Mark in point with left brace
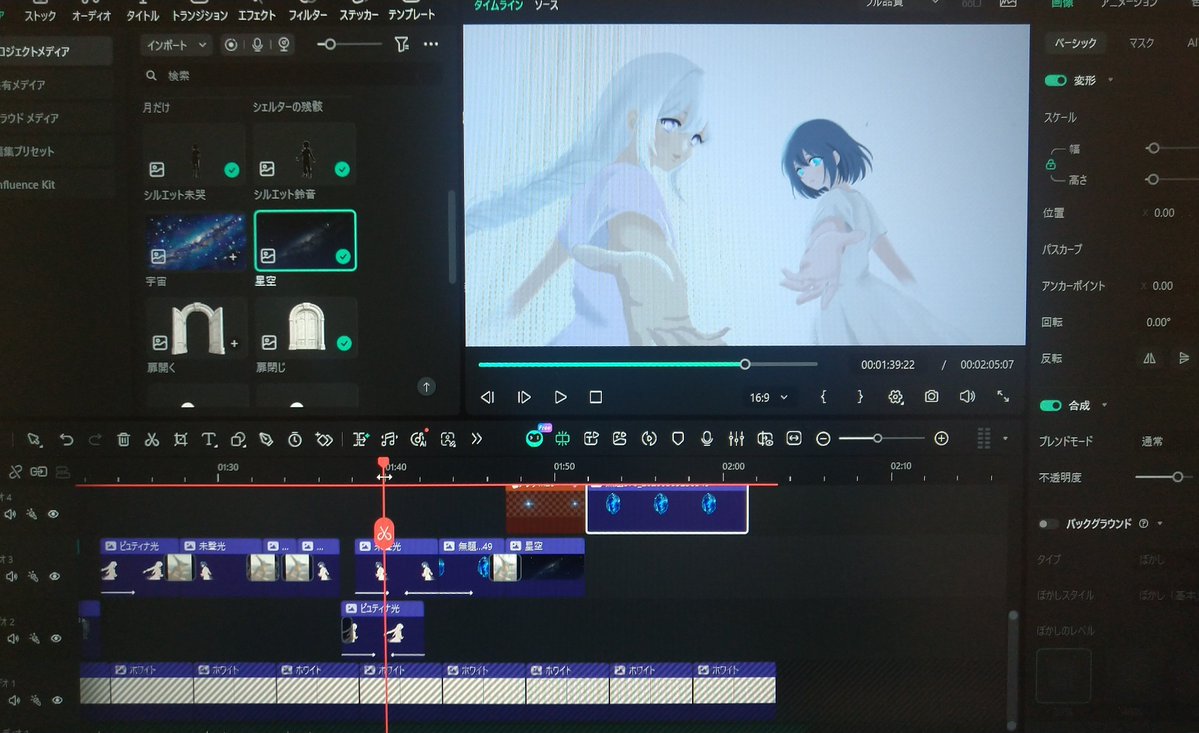This screenshot has width=1199, height=733. click(823, 397)
